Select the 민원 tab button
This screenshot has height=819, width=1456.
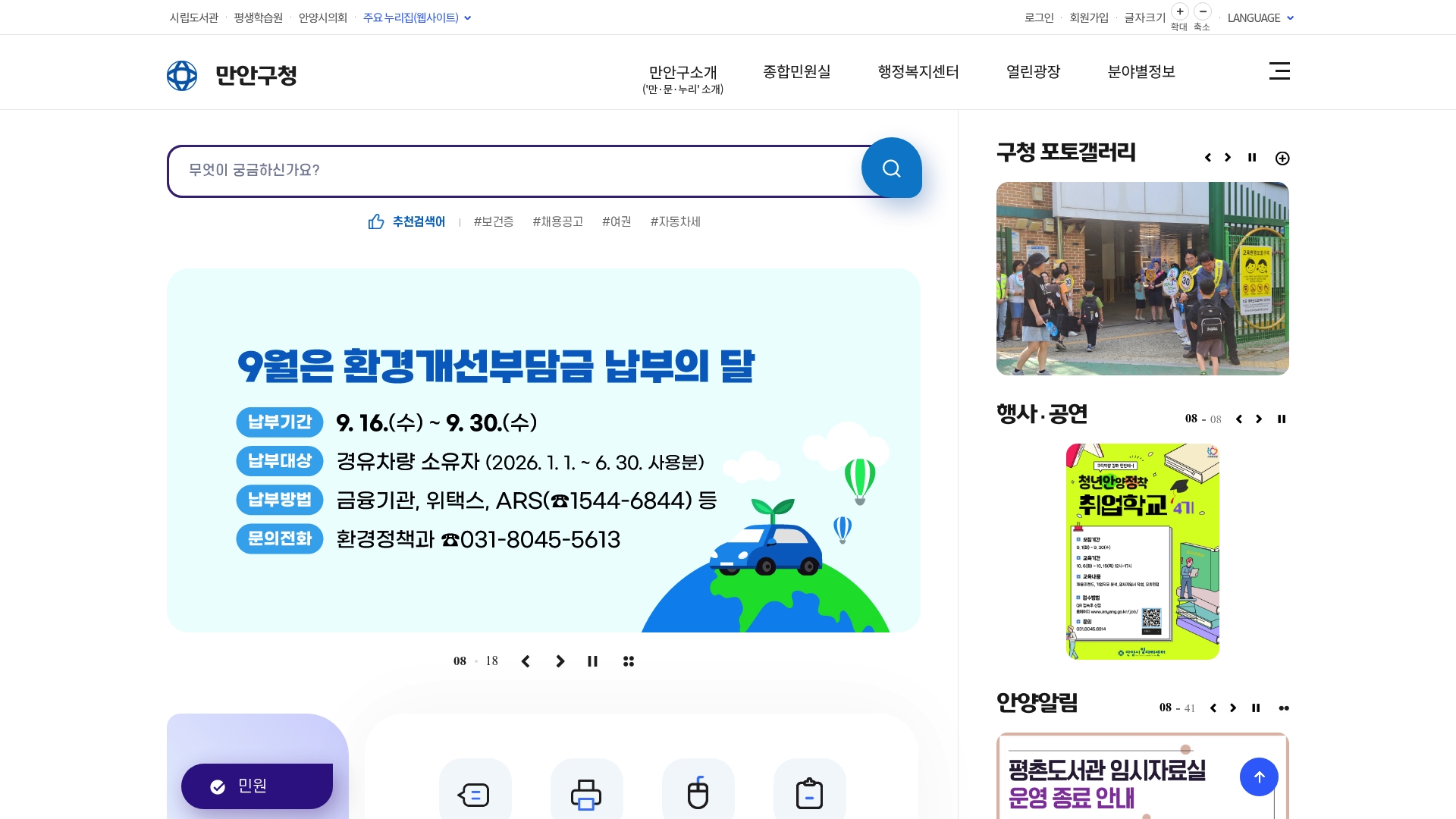[257, 786]
